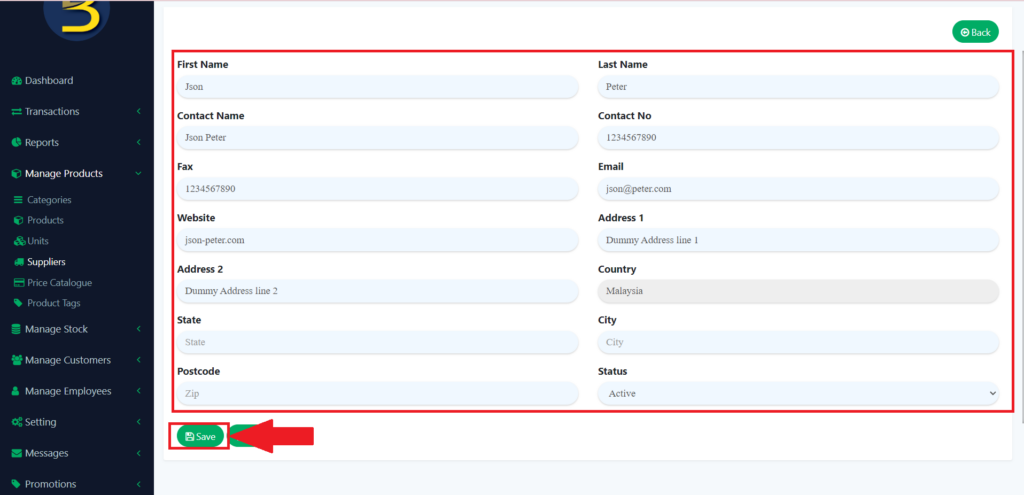Select the Postcode input box
The width and height of the screenshot is (1024, 495).
click(377, 394)
